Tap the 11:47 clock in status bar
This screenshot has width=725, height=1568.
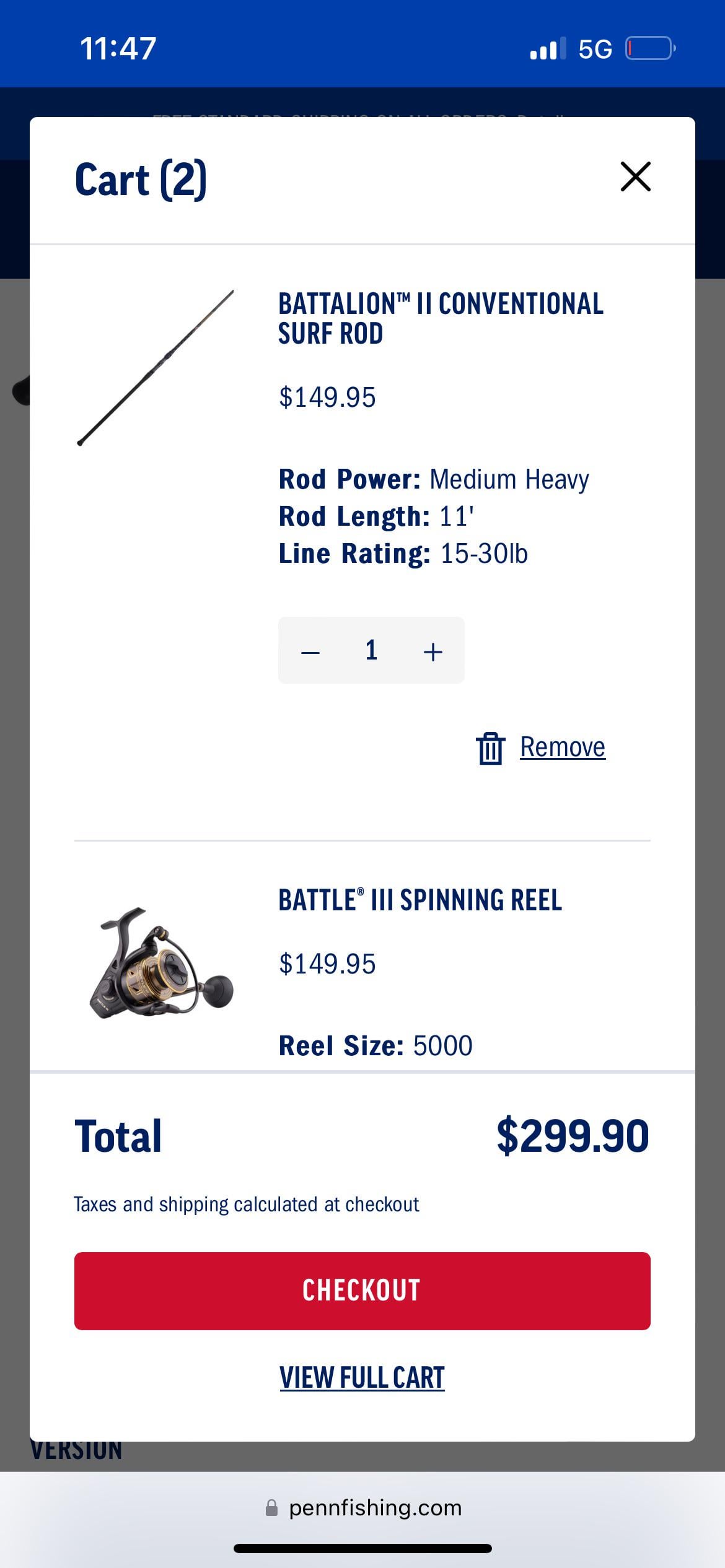118,48
